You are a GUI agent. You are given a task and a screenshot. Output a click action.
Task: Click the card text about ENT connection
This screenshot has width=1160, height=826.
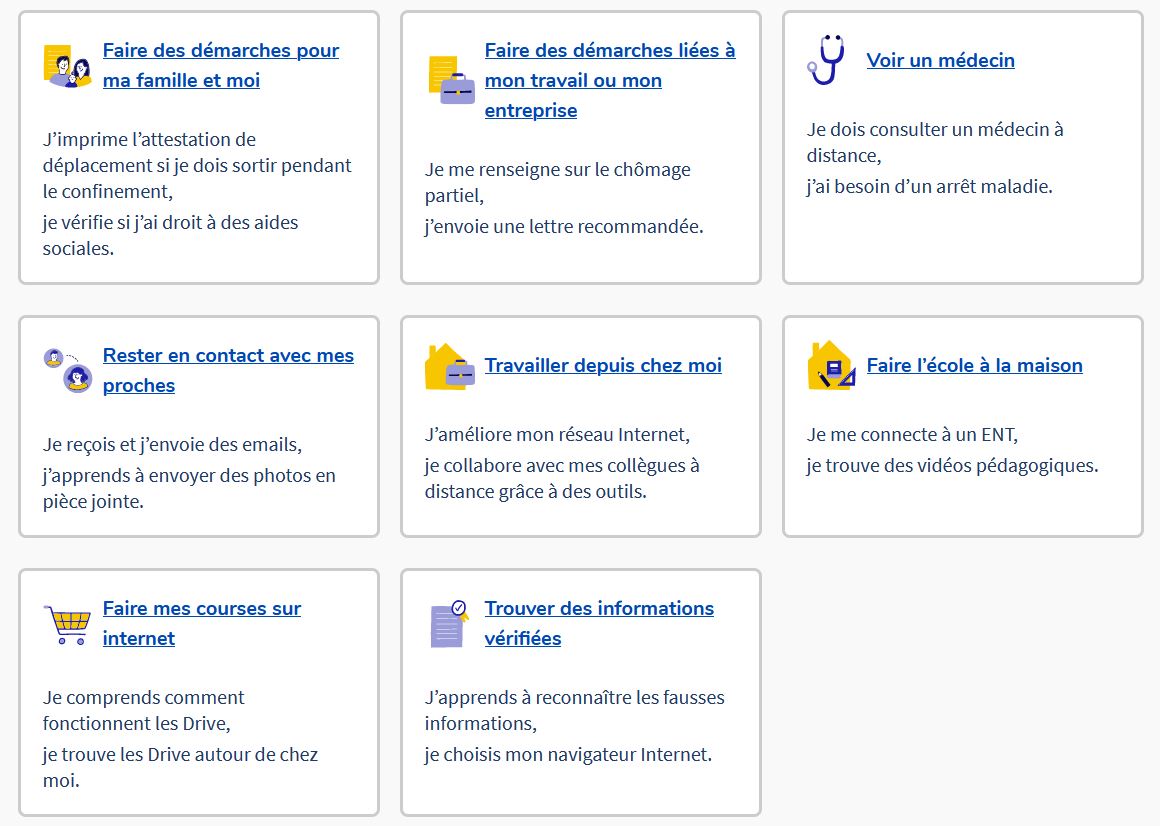click(911, 435)
